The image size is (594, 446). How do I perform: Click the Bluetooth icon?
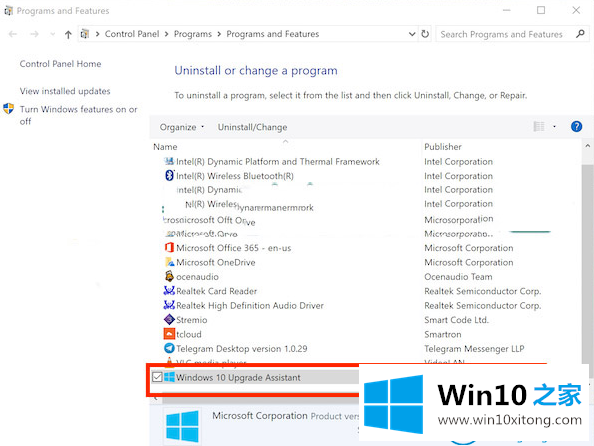point(169,175)
